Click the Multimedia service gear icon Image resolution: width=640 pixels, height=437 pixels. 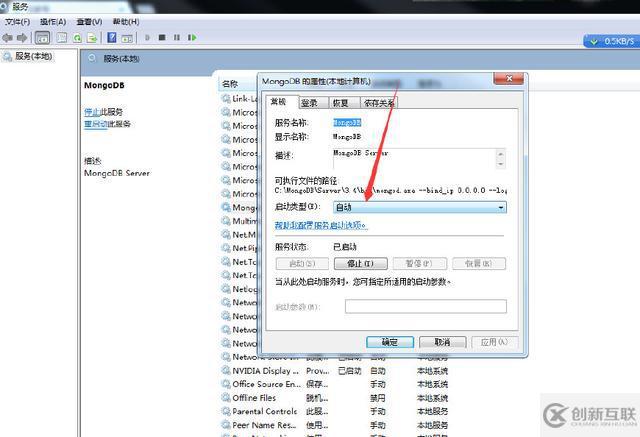(226, 221)
